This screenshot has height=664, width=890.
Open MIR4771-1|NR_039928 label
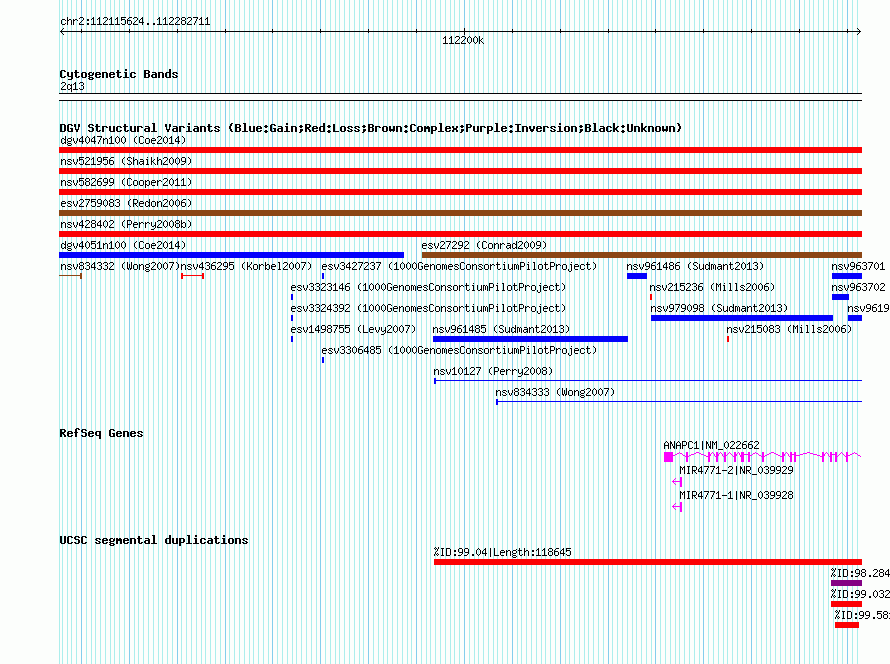(x=736, y=495)
